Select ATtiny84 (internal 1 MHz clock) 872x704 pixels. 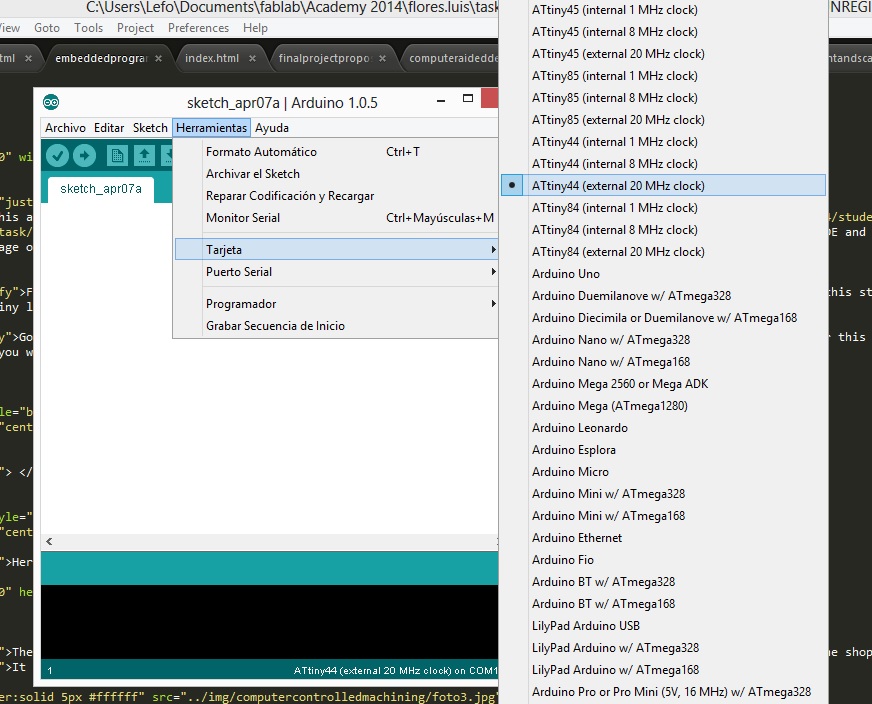tap(663, 208)
